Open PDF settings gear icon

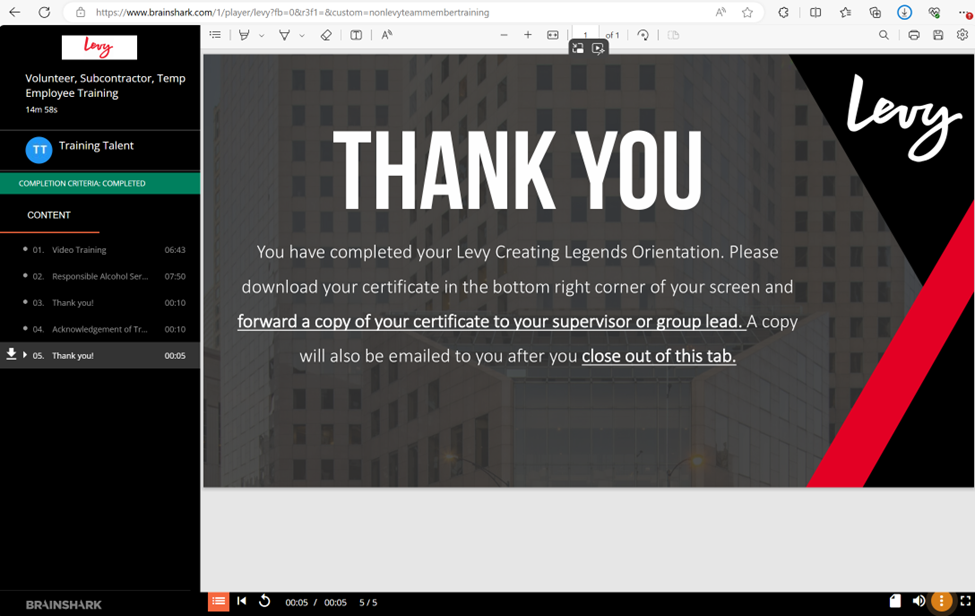click(x=962, y=35)
